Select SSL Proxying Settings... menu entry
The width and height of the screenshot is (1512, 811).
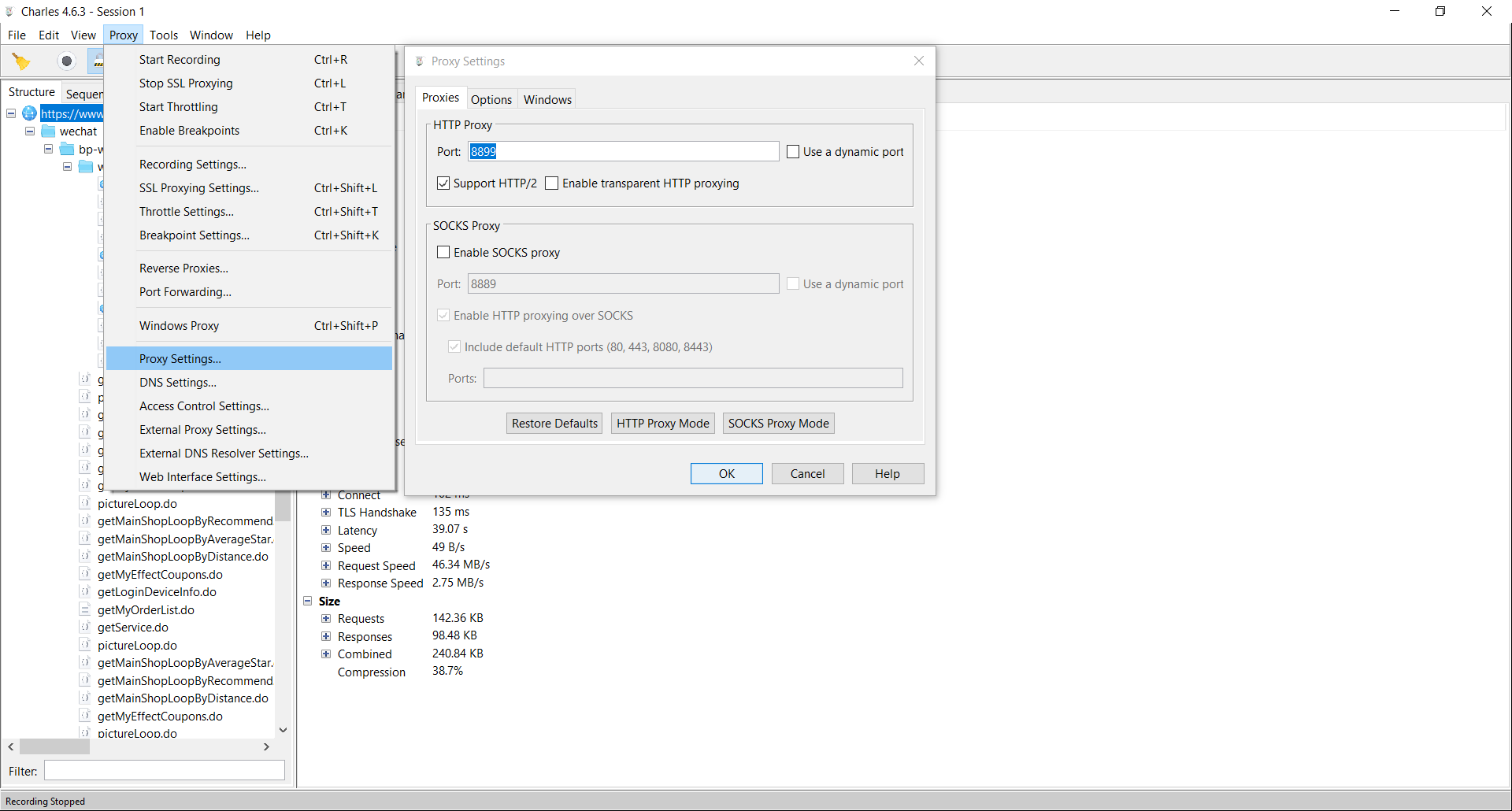[249, 188]
